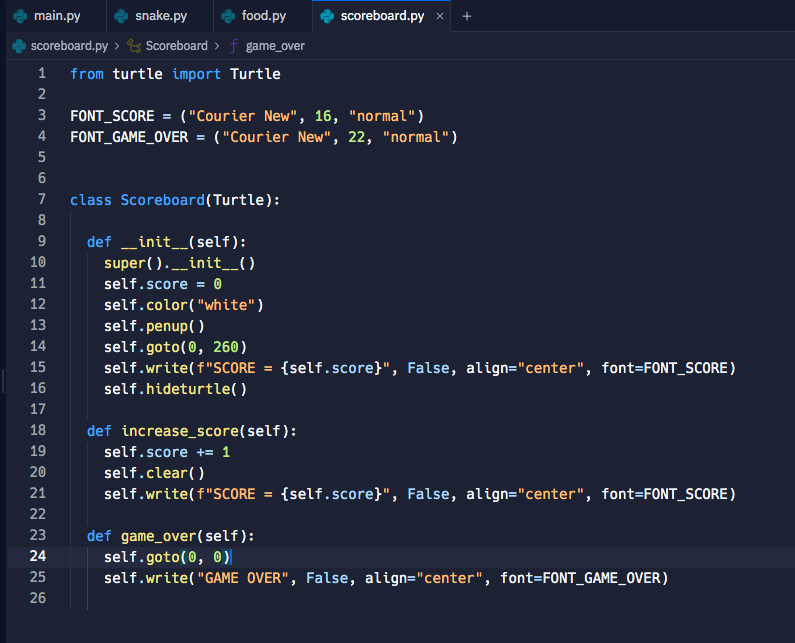Click font=FONT_SCORE on line 15

pyautogui.click(x=664, y=368)
